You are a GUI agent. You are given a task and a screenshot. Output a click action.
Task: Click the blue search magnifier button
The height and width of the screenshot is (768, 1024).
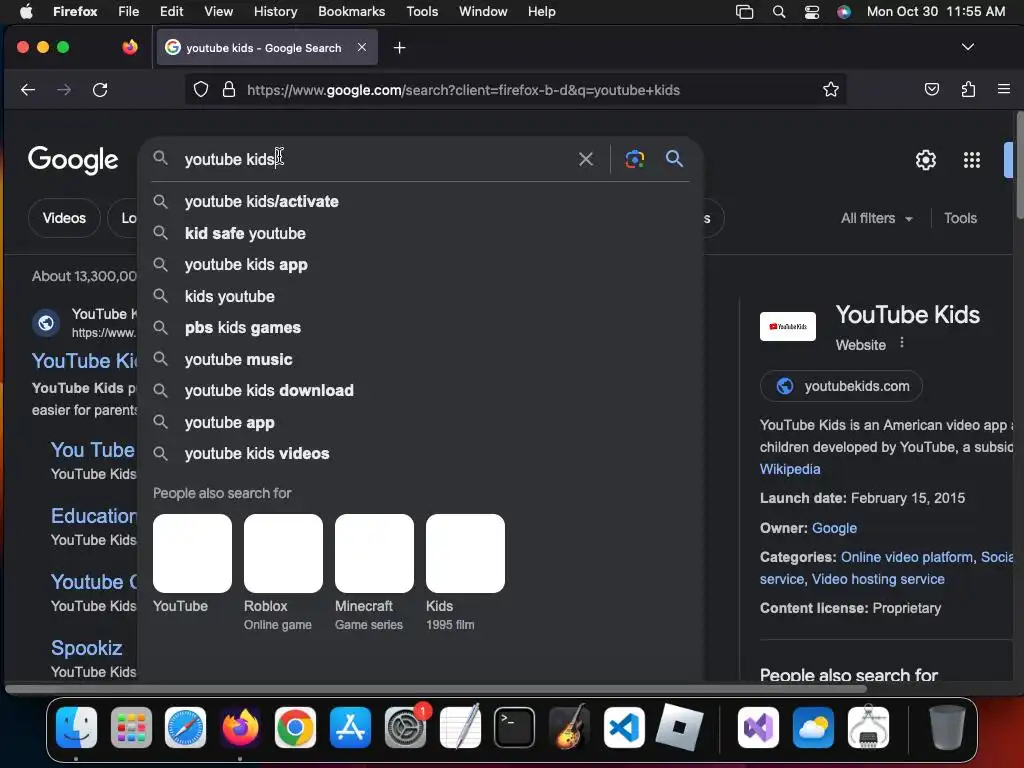coord(674,159)
